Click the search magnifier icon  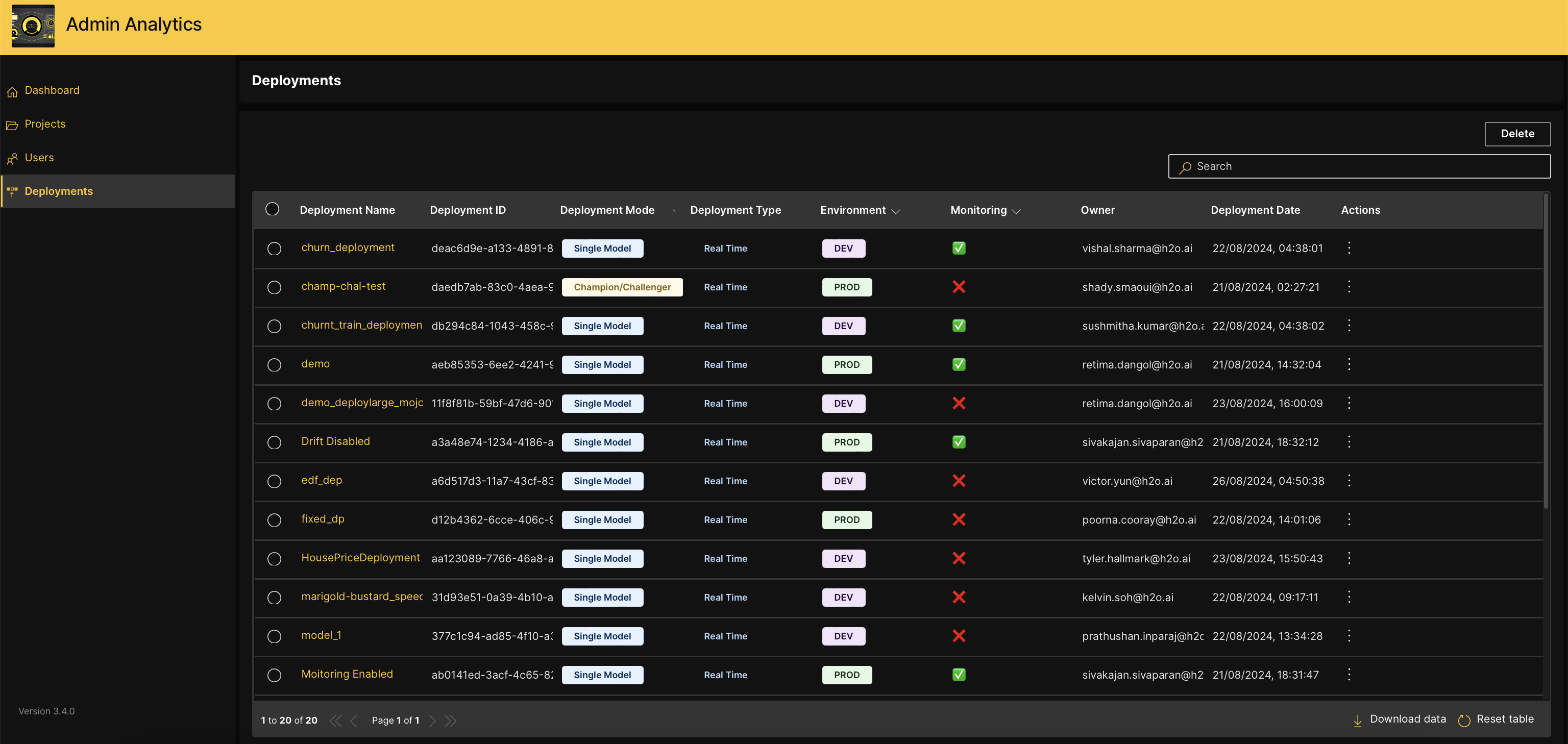1185,167
